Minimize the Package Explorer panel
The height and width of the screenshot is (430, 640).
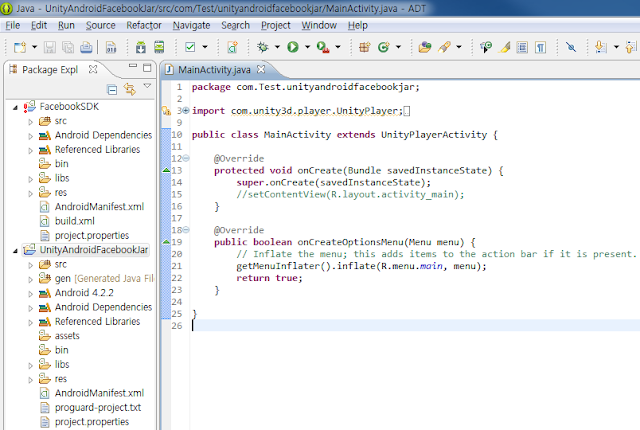[x=133, y=66]
